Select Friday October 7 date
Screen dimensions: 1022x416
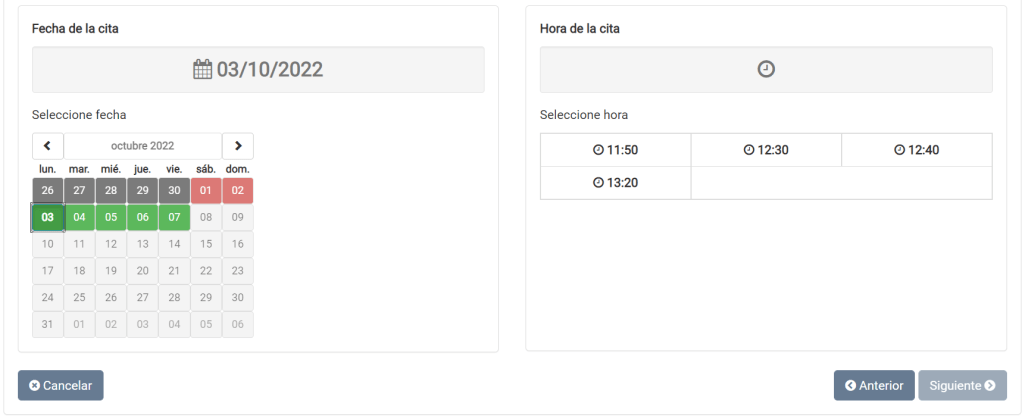(174, 217)
